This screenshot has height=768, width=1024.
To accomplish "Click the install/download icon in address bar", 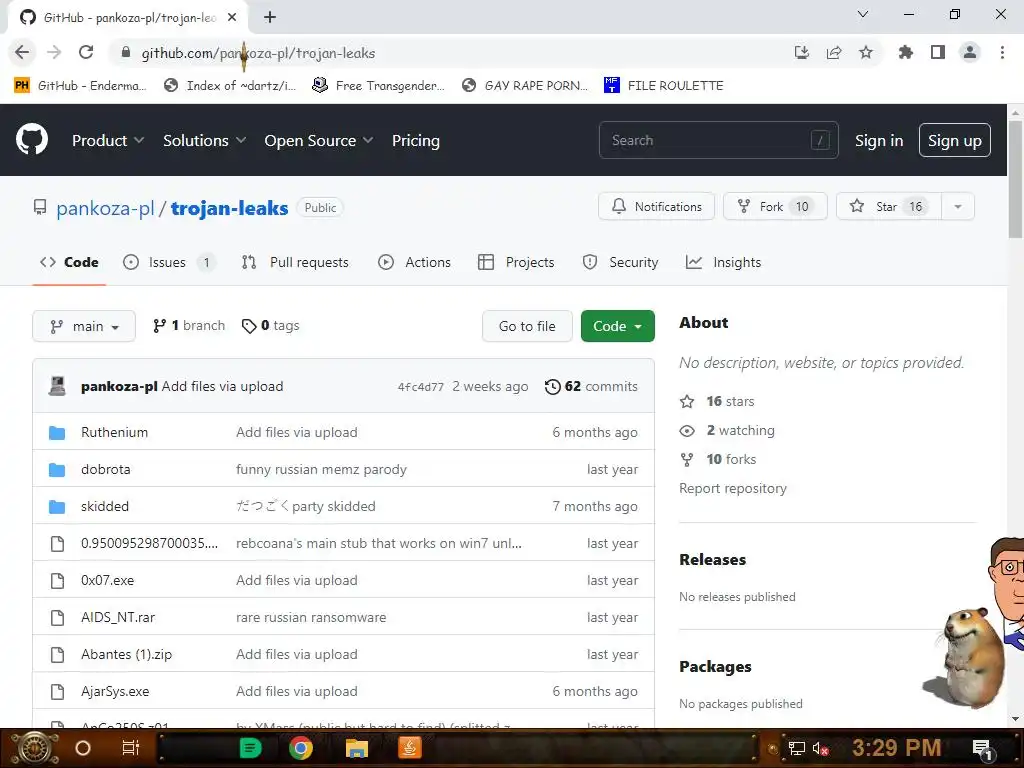I will tap(801, 52).
